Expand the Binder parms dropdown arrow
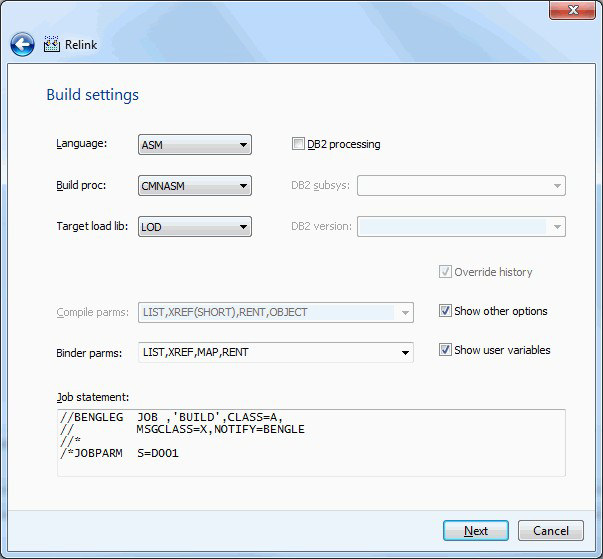Screen dimensions: 603x559 click(405, 353)
